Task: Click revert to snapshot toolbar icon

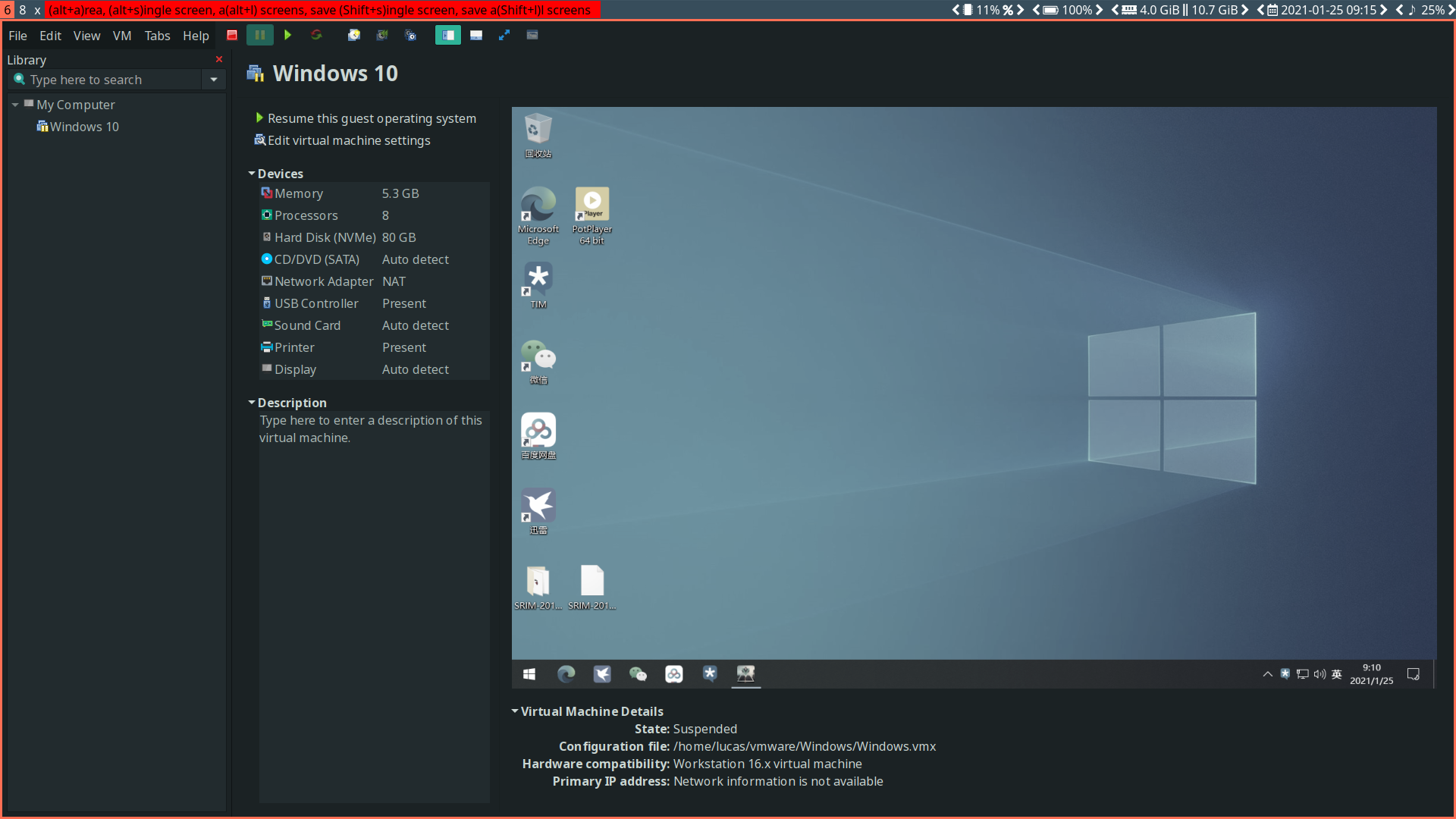Action: pos(382,35)
